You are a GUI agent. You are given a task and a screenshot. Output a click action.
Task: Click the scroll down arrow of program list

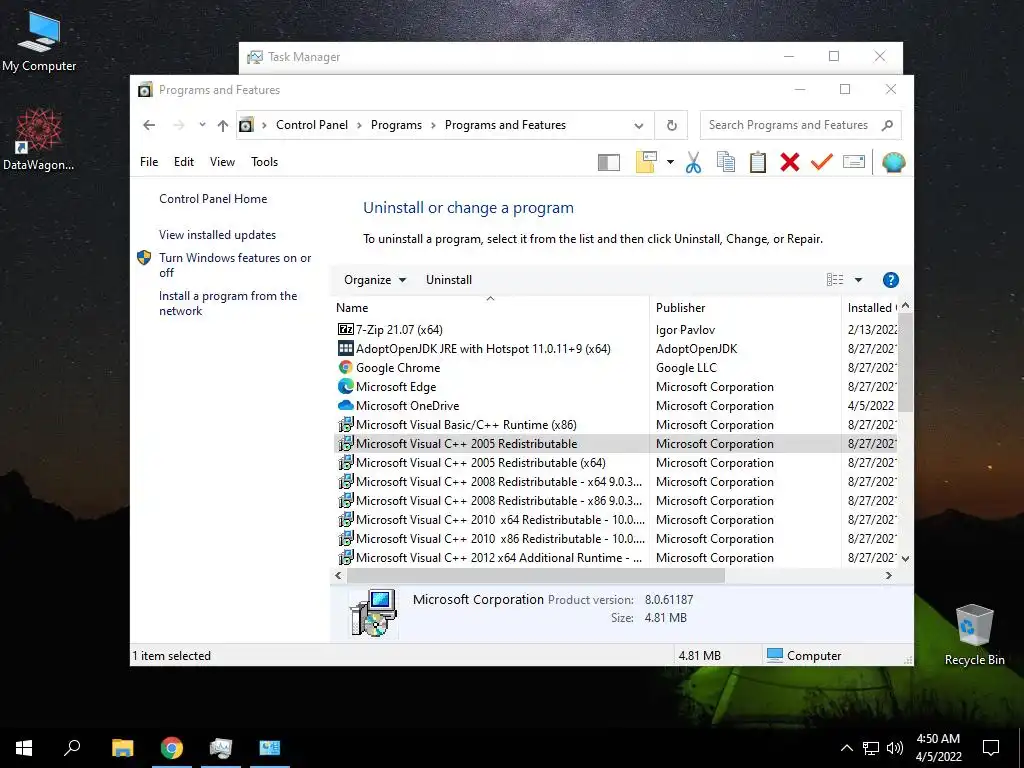(905, 558)
